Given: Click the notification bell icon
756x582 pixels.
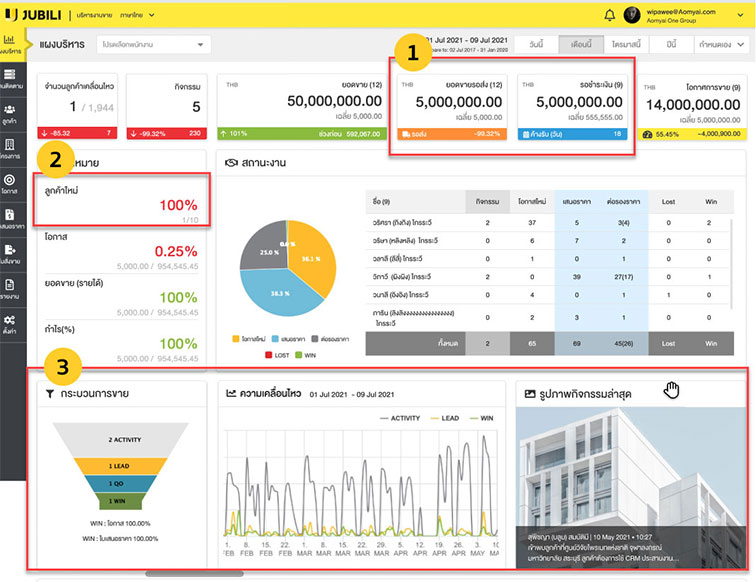Looking at the screenshot, I should point(610,15).
